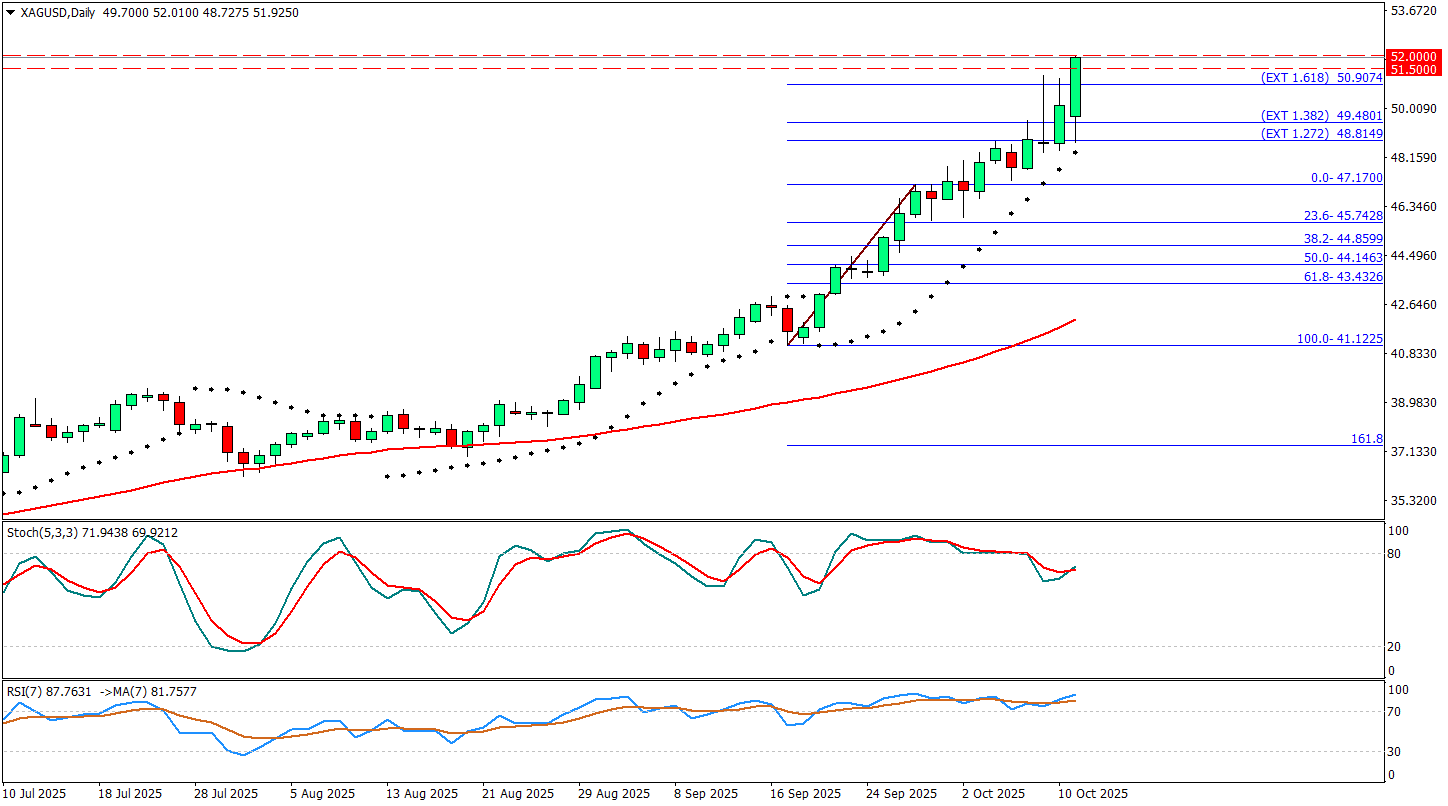
Task: Select the 38.2 Fibonacci level label
Action: pyautogui.click(x=1343, y=239)
